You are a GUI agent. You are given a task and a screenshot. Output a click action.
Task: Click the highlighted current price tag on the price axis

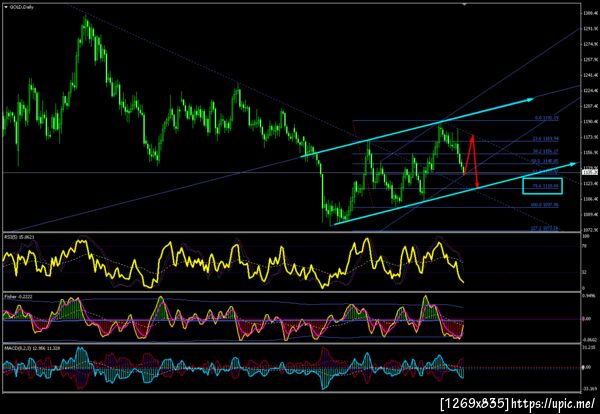coord(590,173)
